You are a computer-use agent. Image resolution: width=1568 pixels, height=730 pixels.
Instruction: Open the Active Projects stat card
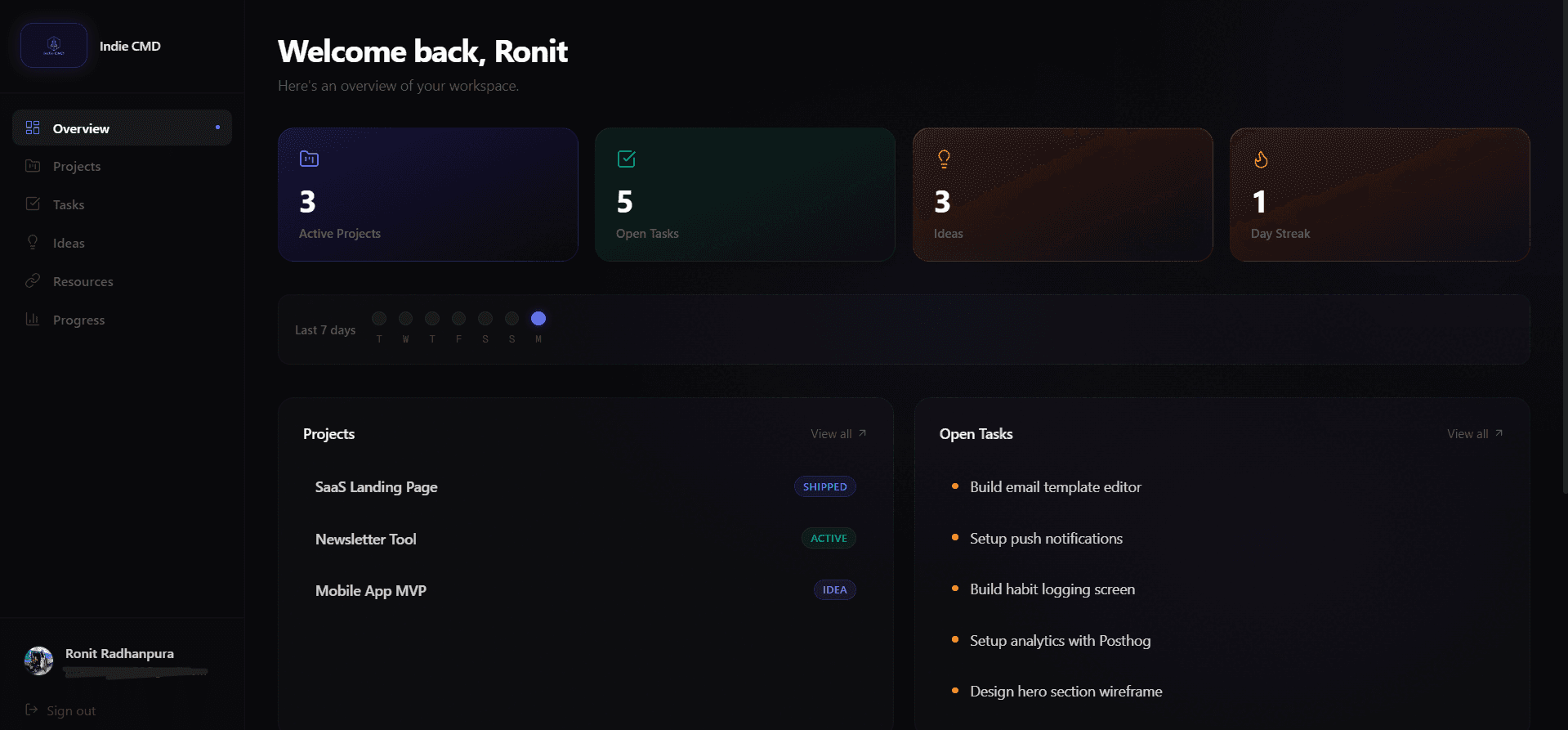pos(427,195)
